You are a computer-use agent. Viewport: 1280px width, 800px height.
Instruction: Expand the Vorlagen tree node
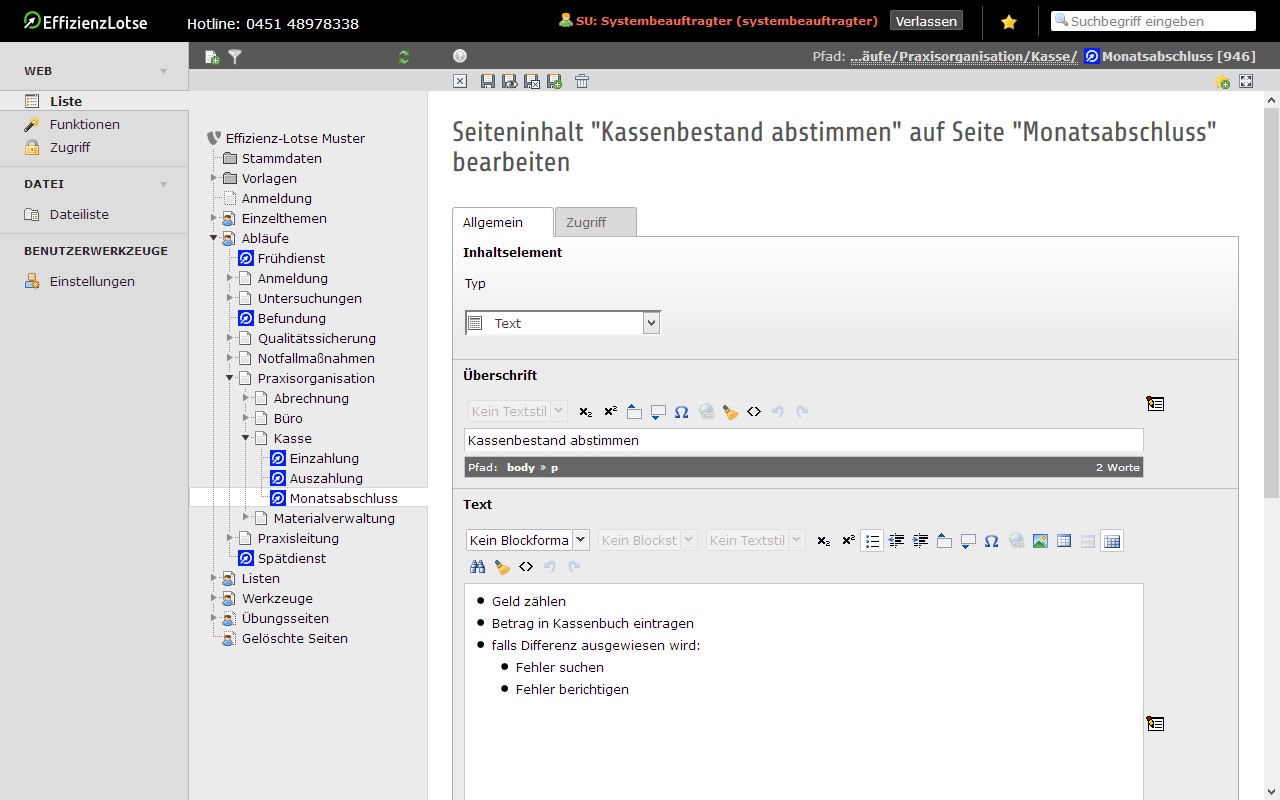pyautogui.click(x=214, y=178)
